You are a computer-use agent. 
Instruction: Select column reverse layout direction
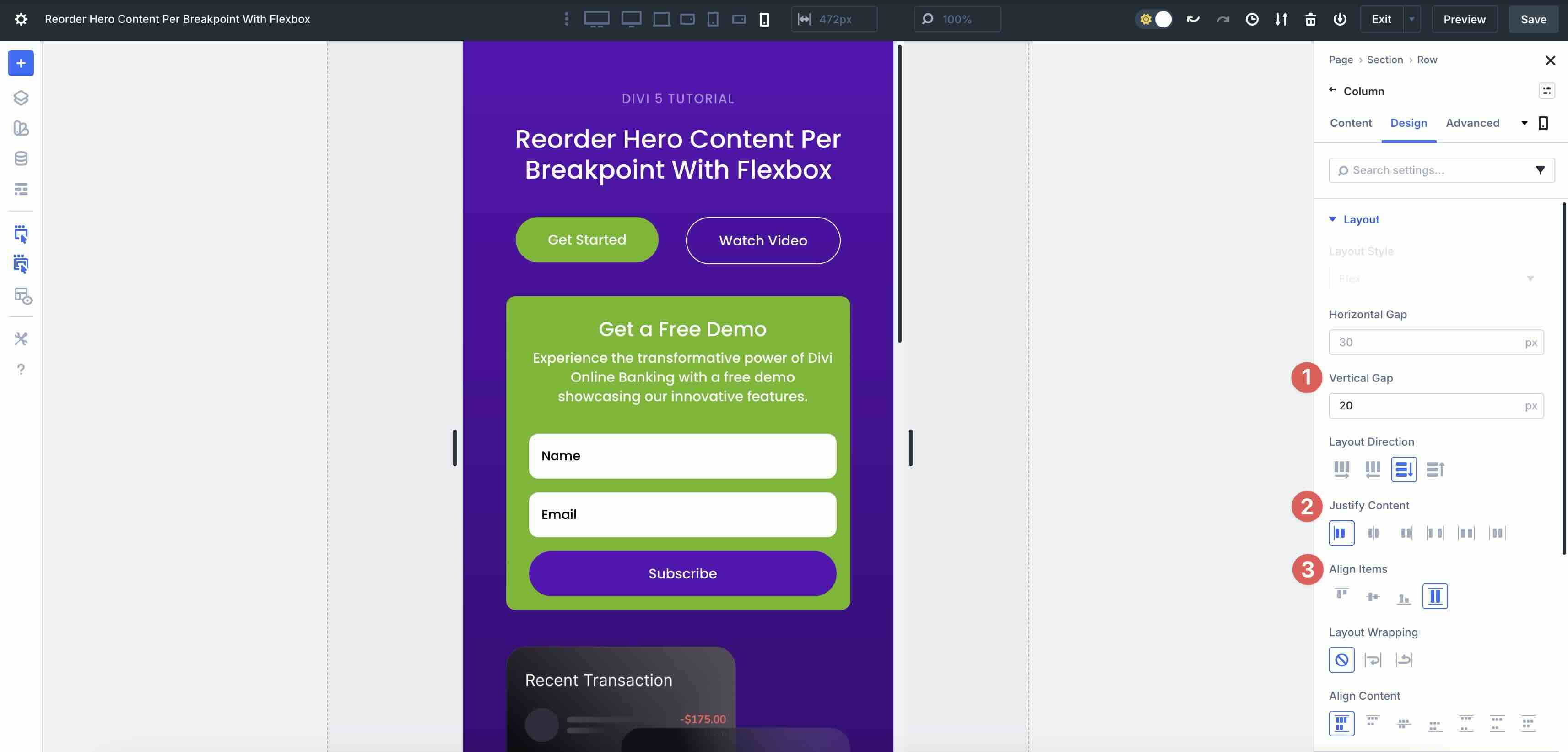click(1435, 469)
